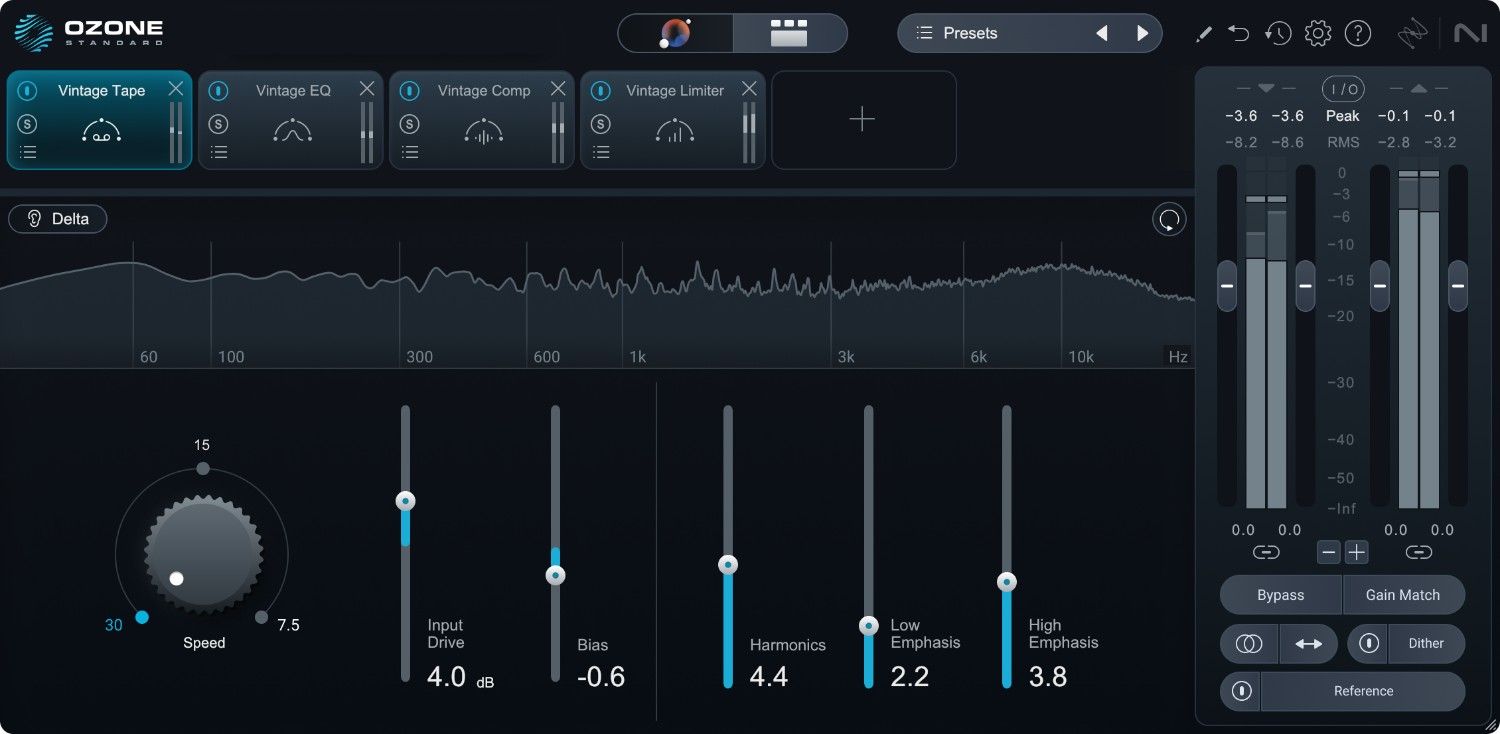Select the Vintage Comp module tab
The image size is (1500, 734).
(x=483, y=91)
